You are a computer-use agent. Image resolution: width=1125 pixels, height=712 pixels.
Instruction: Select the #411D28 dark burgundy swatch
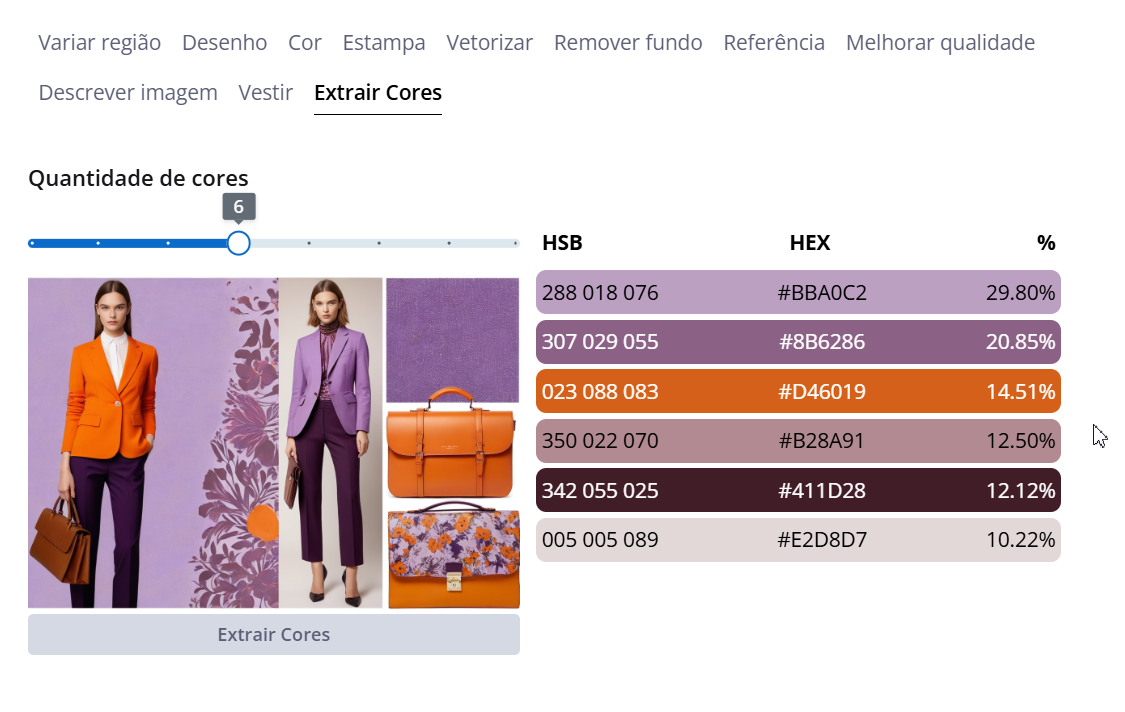[798, 490]
